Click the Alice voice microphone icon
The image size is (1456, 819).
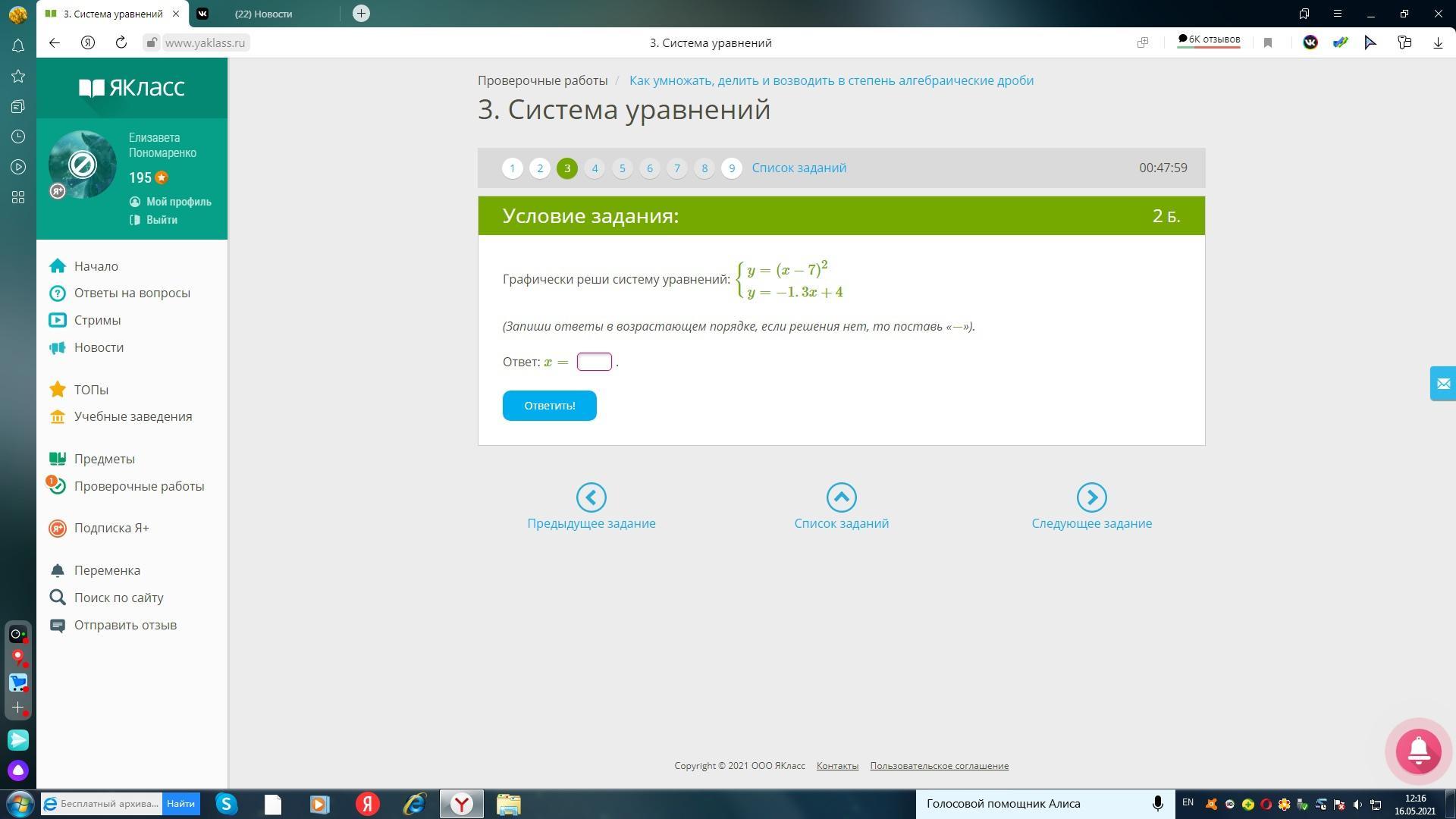(1157, 804)
